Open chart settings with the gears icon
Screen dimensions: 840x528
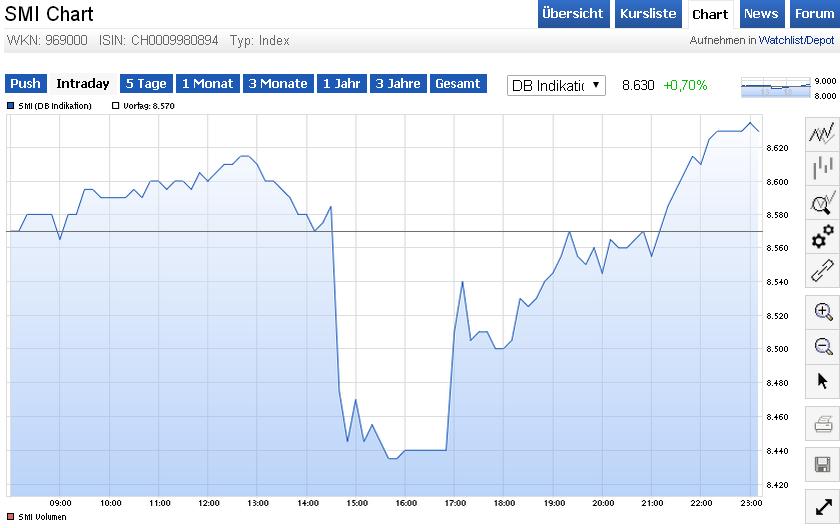coord(822,237)
